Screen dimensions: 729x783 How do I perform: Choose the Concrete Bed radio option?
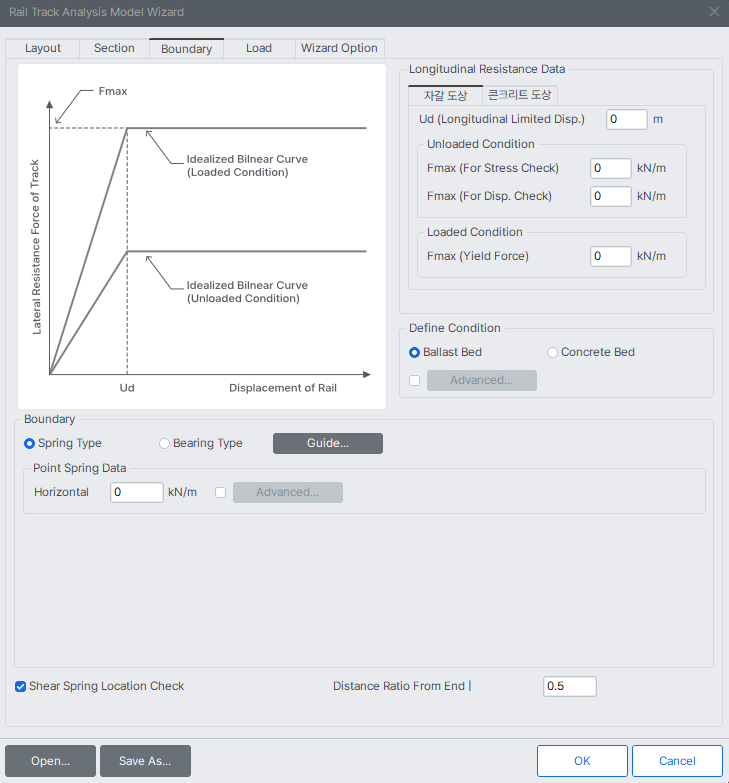pyautogui.click(x=553, y=352)
